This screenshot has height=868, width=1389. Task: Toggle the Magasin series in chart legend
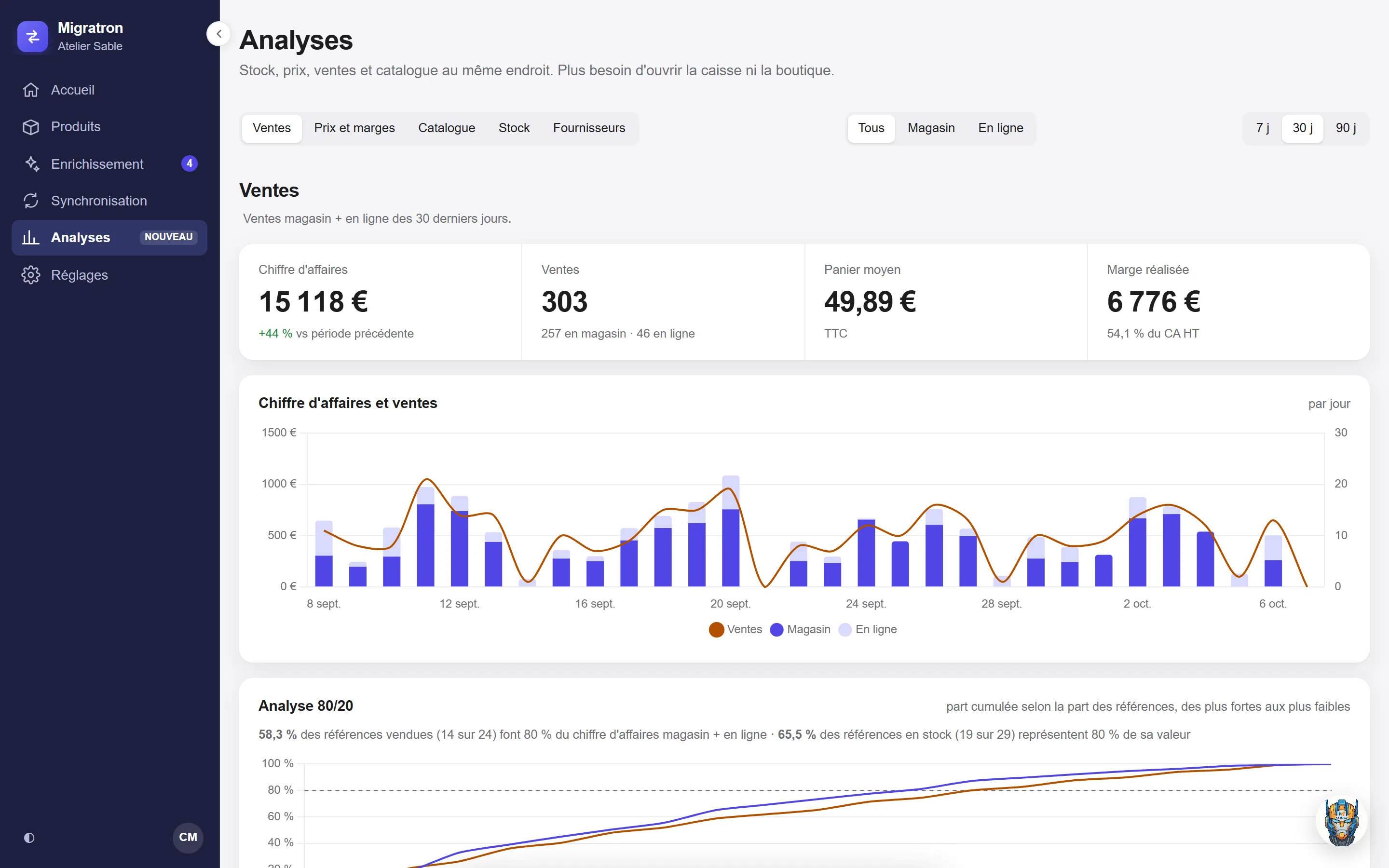tap(800, 629)
